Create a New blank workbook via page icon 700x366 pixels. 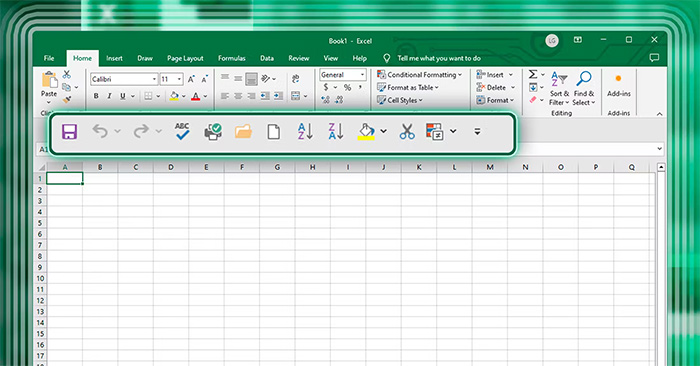point(274,132)
